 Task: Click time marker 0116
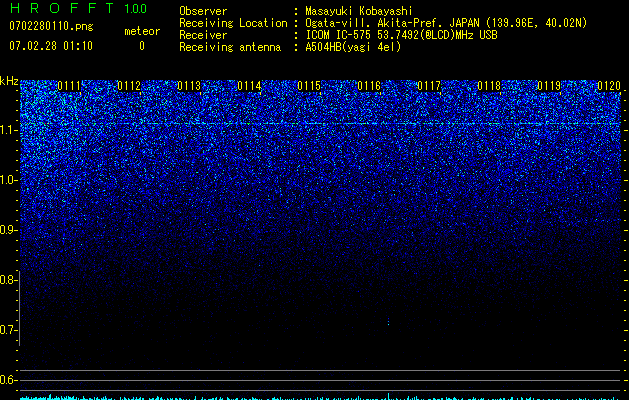click(x=369, y=86)
